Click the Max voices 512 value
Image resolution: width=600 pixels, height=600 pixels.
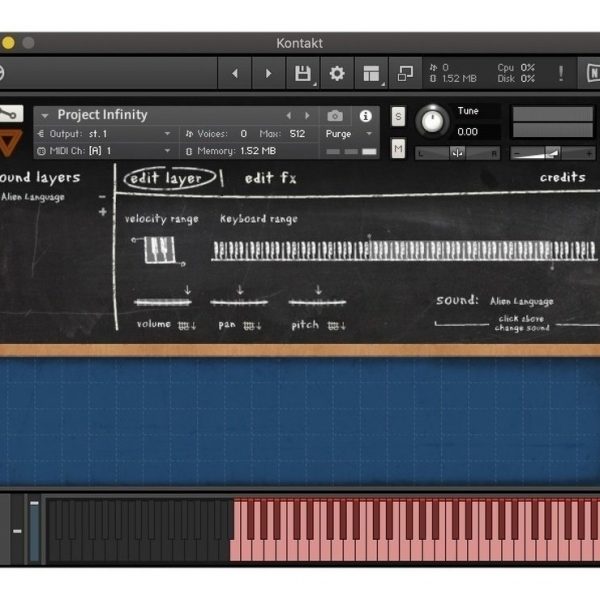pyautogui.click(x=297, y=134)
